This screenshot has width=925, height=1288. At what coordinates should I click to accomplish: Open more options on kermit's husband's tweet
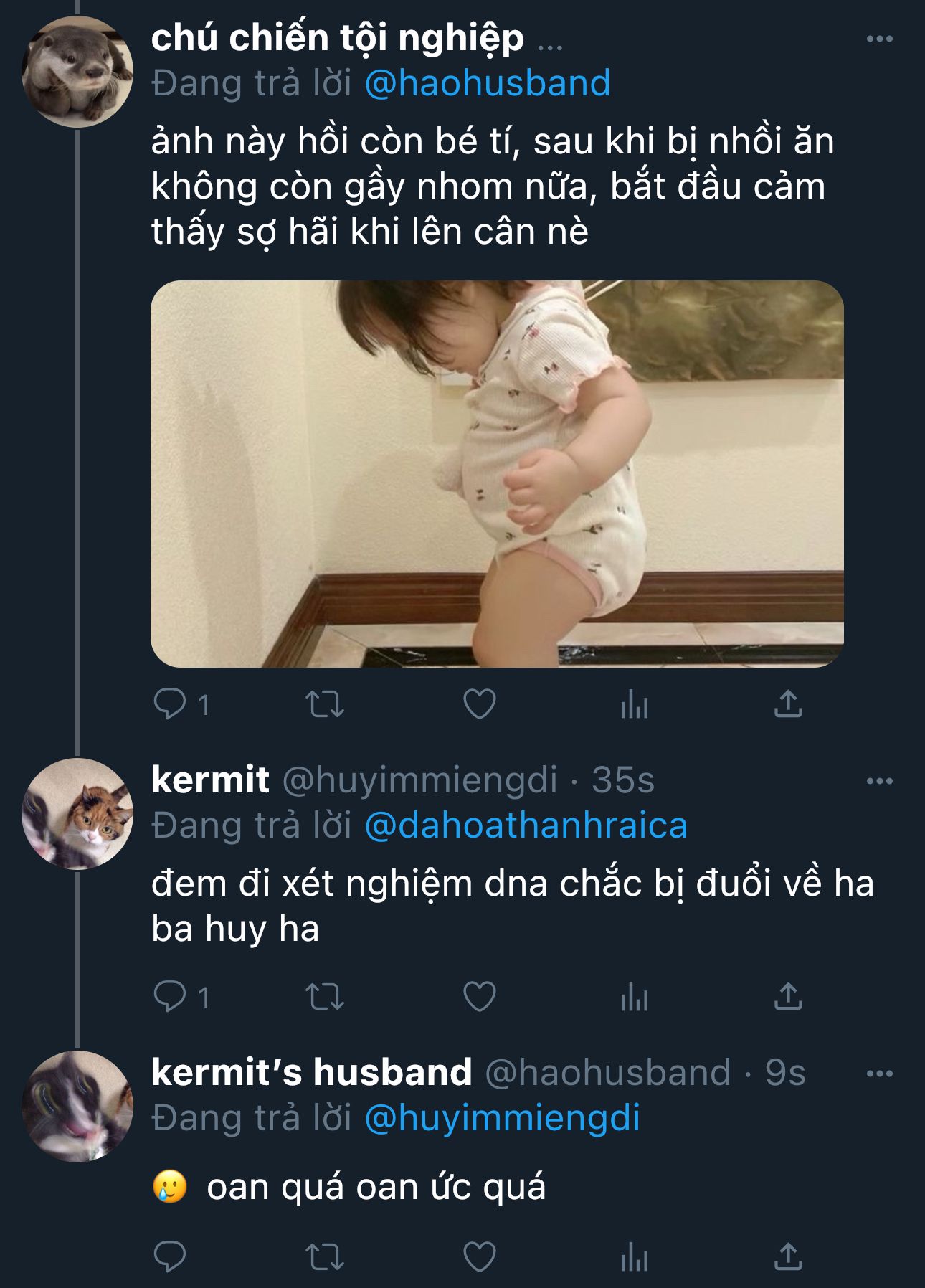[879, 1074]
